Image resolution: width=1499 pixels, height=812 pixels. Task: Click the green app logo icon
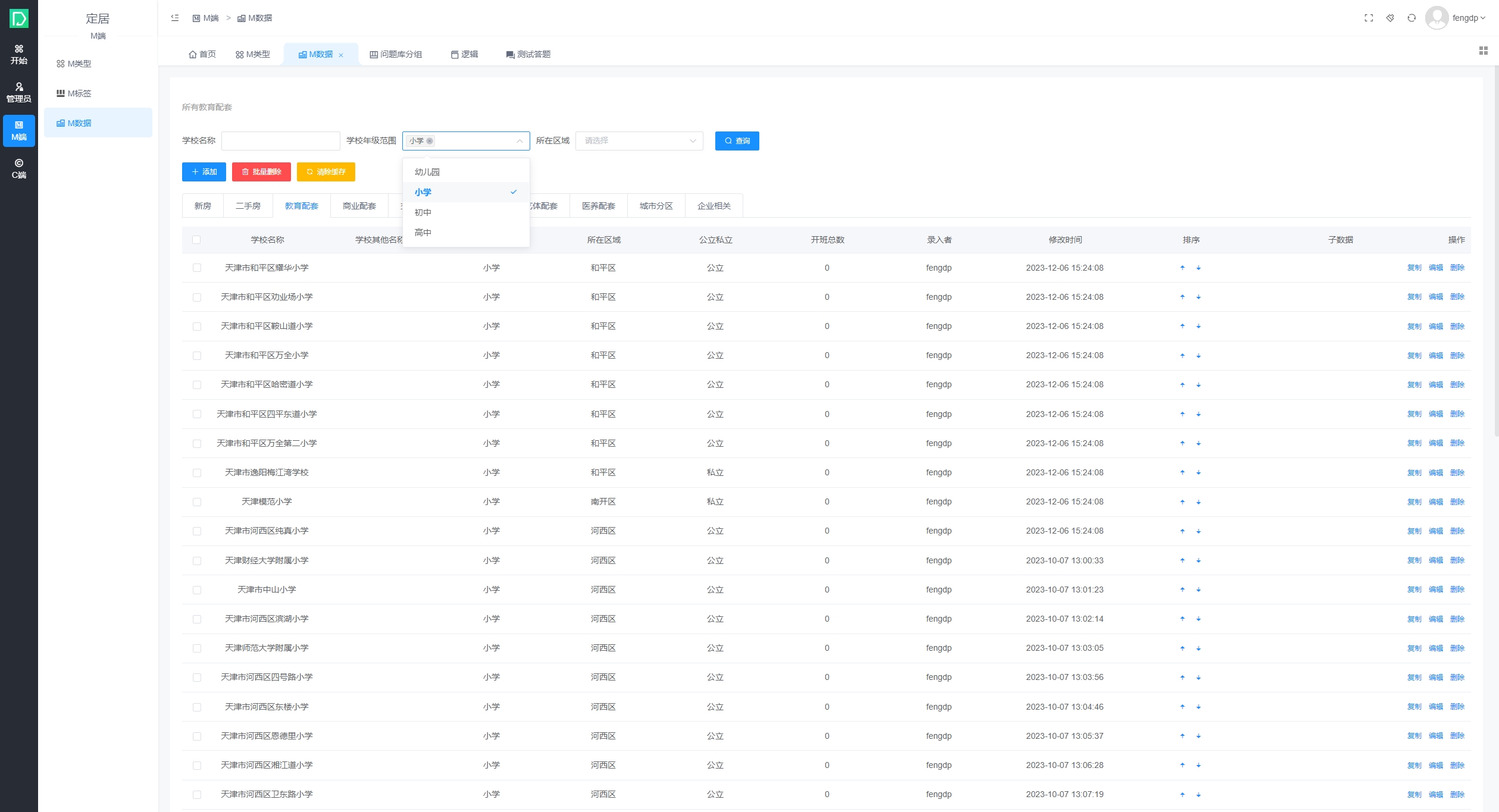click(19, 18)
